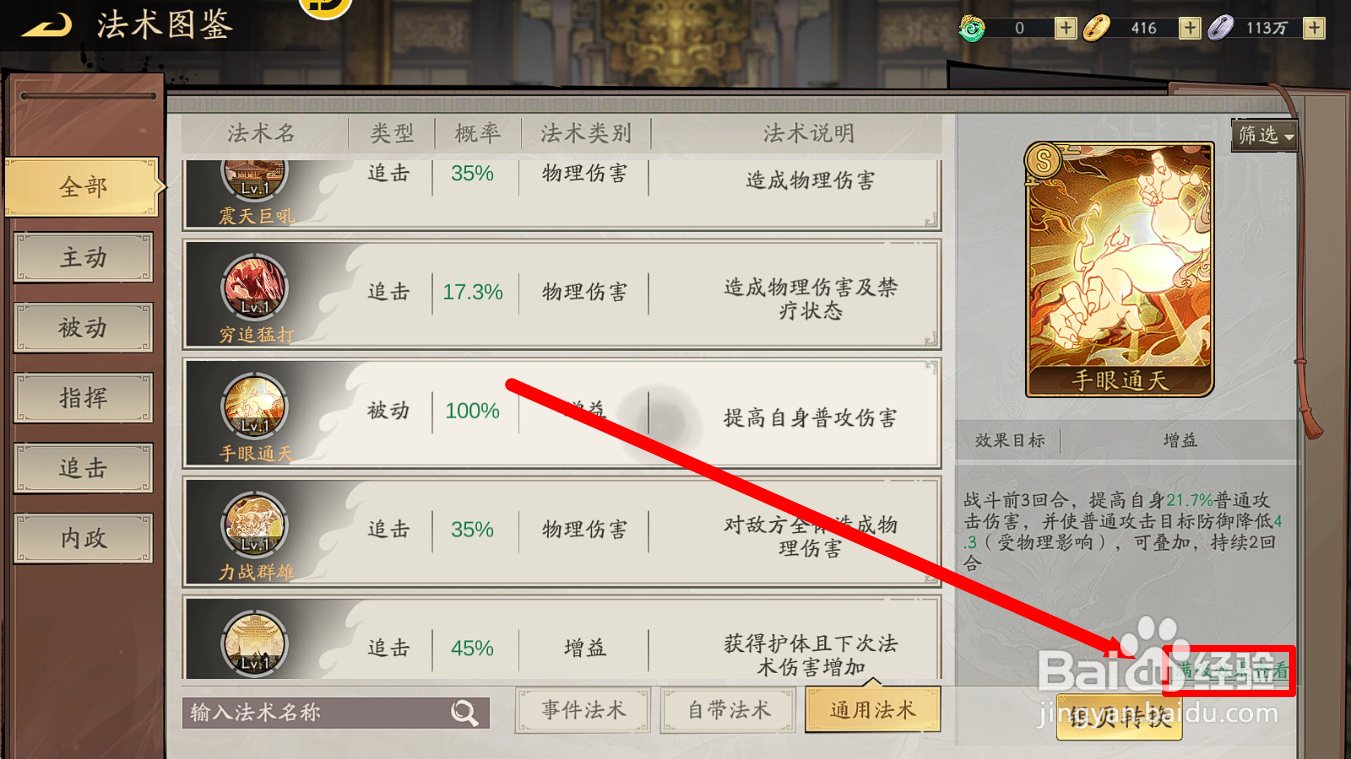
Task: Open the 筛选 filter dropdown
Action: (1264, 135)
